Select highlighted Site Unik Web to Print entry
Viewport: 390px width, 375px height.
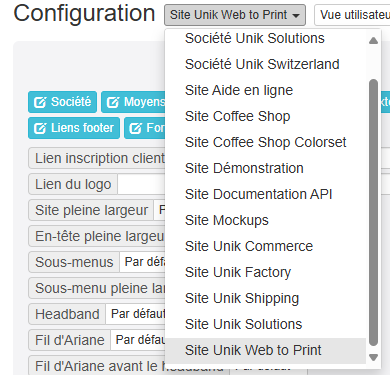pyautogui.click(x=253, y=350)
